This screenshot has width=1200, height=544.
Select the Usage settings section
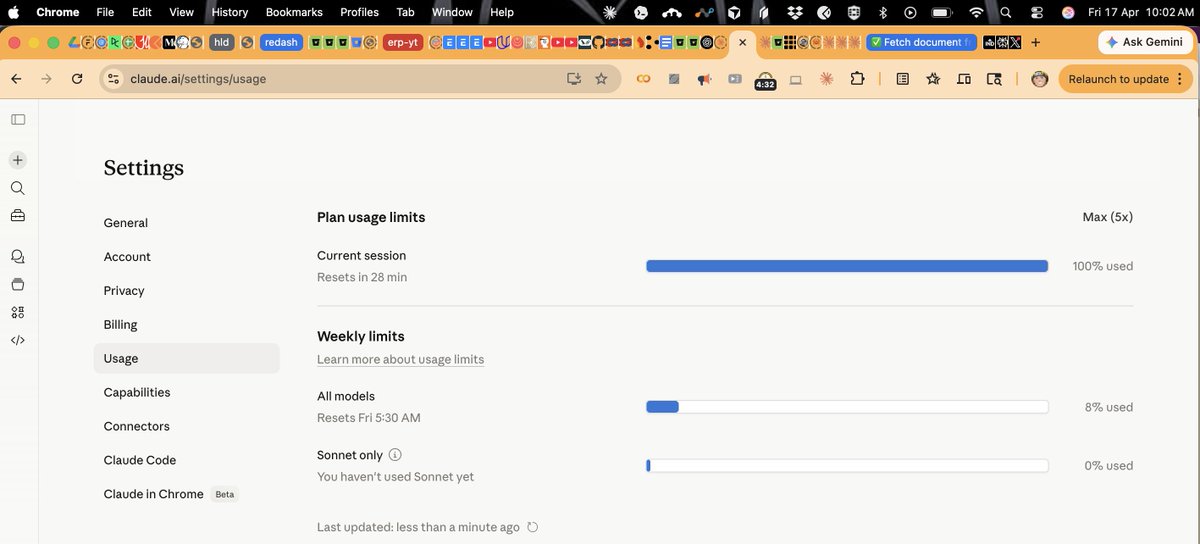click(x=187, y=358)
